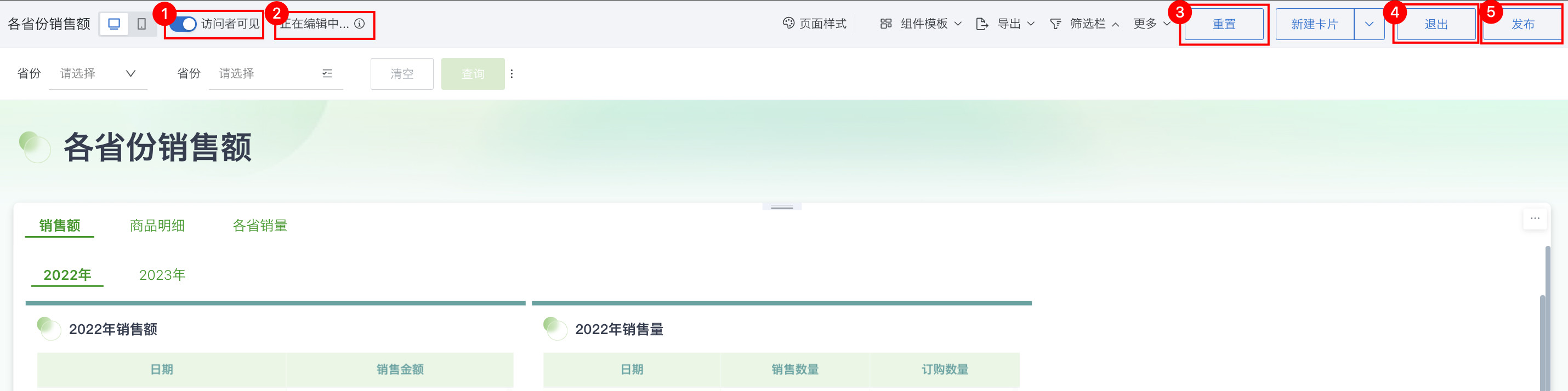Switch to mobile layout view icon

(x=142, y=24)
